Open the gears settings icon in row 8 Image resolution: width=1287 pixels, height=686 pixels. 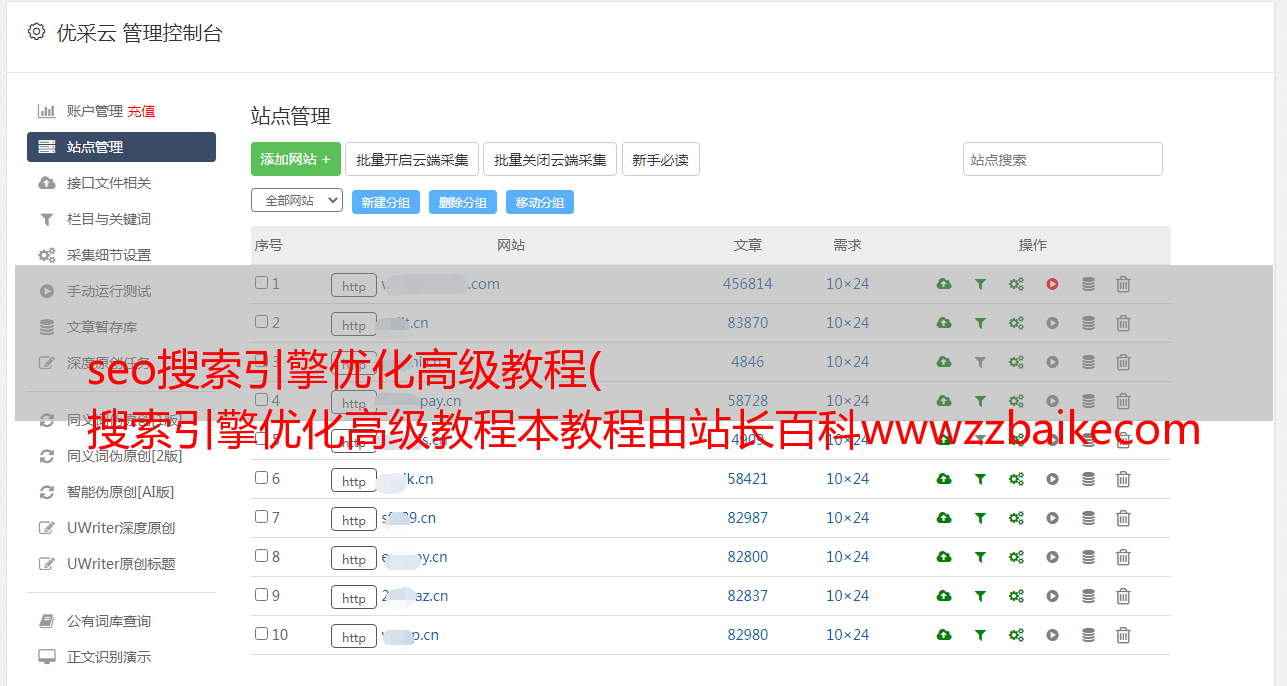[1016, 557]
